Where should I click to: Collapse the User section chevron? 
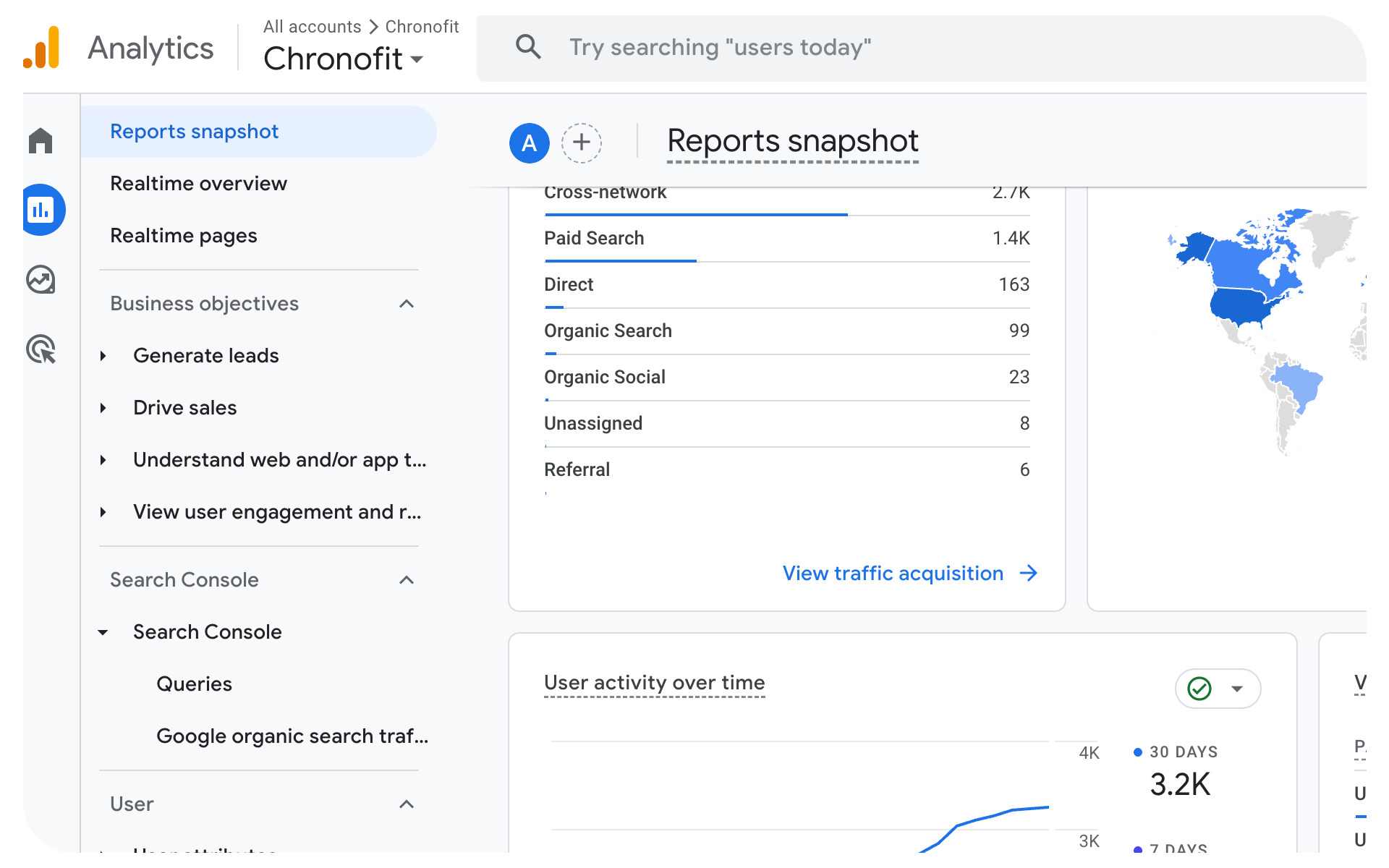click(x=407, y=804)
